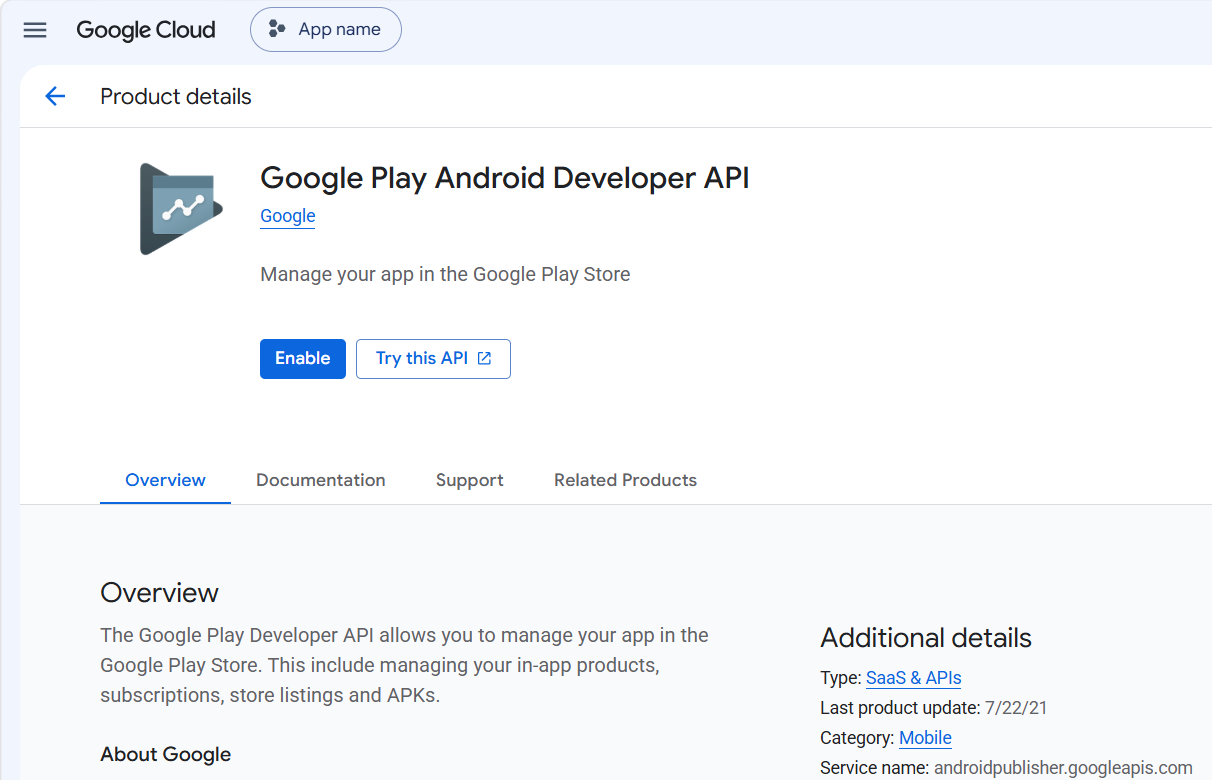
Task: Open the App name project selector
Action: point(326,30)
